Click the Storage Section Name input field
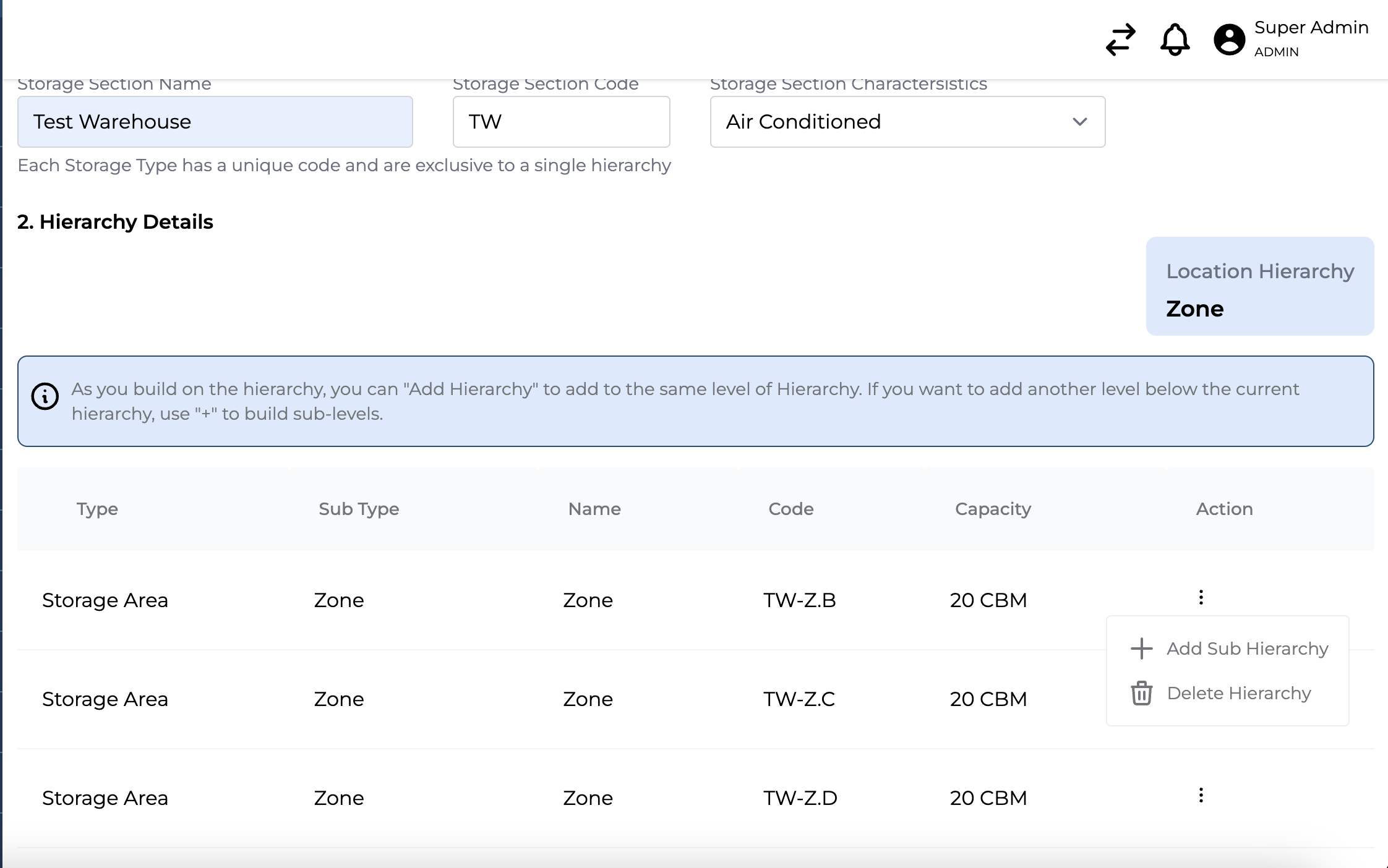1388x868 pixels. click(215, 121)
